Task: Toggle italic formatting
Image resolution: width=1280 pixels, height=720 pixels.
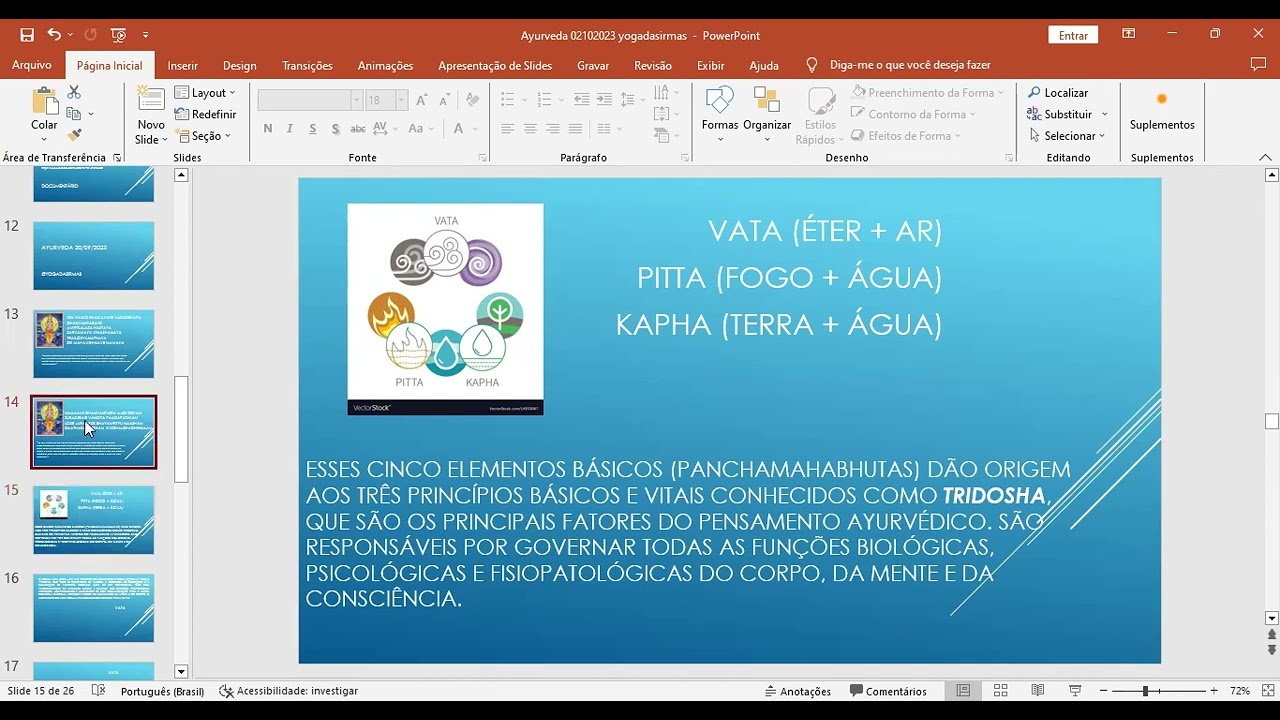Action: [x=290, y=129]
